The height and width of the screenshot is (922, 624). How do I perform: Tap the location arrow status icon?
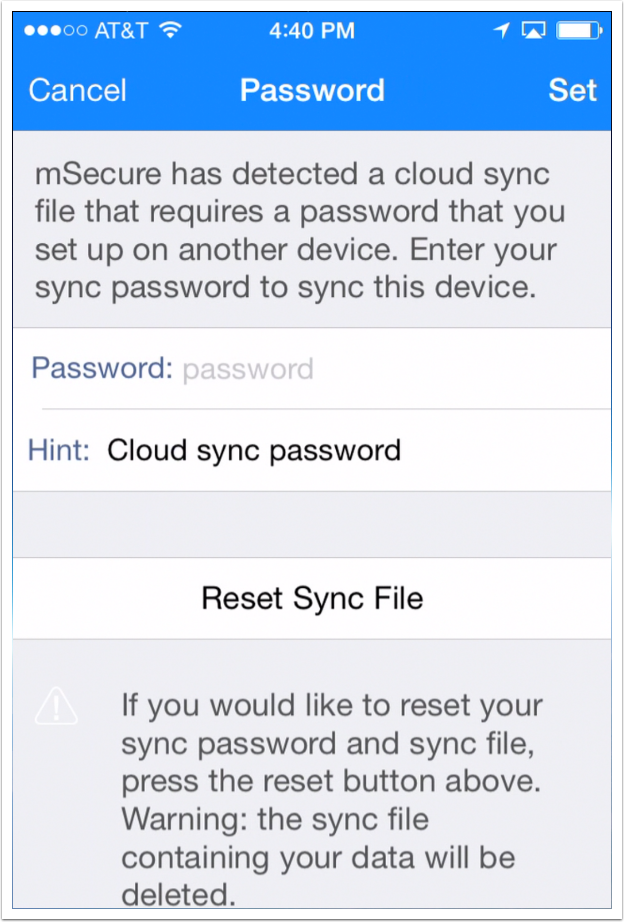(501, 30)
